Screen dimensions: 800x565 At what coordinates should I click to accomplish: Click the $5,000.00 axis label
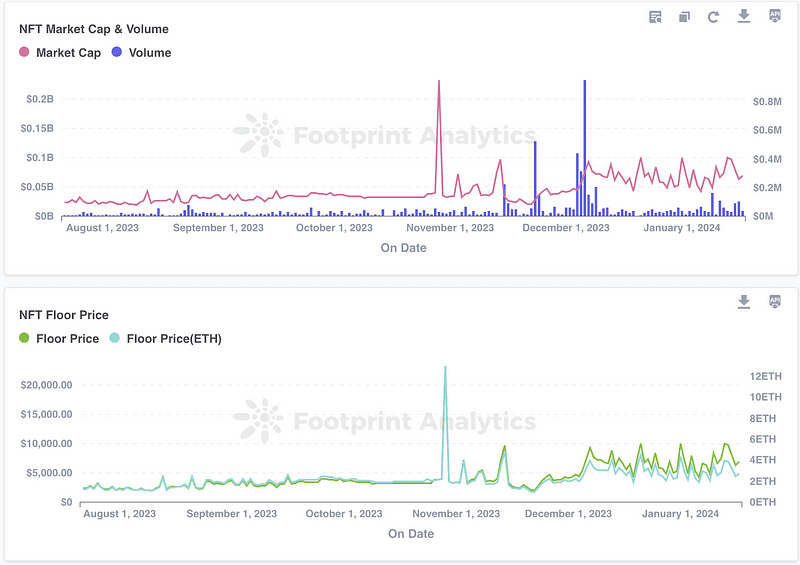pyautogui.click(x=49, y=473)
